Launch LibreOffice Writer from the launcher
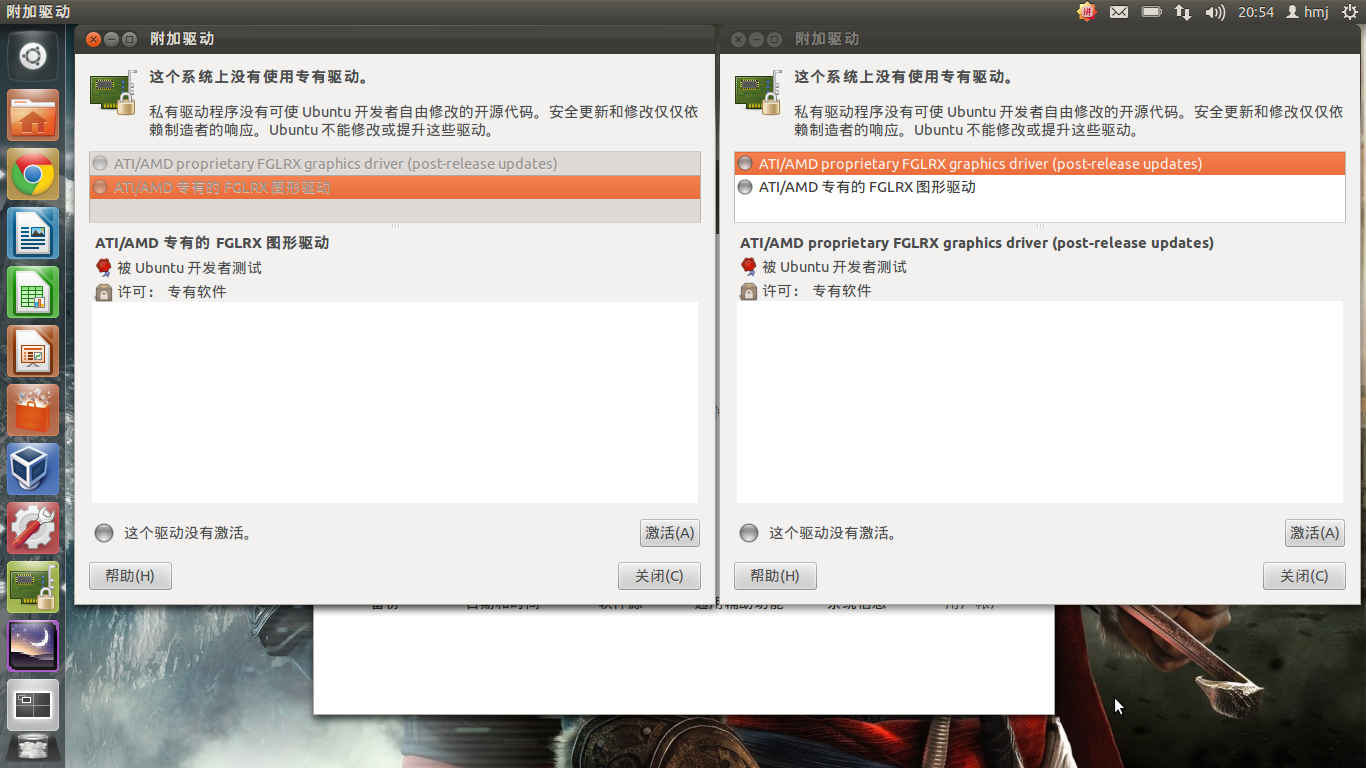The width and height of the screenshot is (1366, 768). point(33,233)
